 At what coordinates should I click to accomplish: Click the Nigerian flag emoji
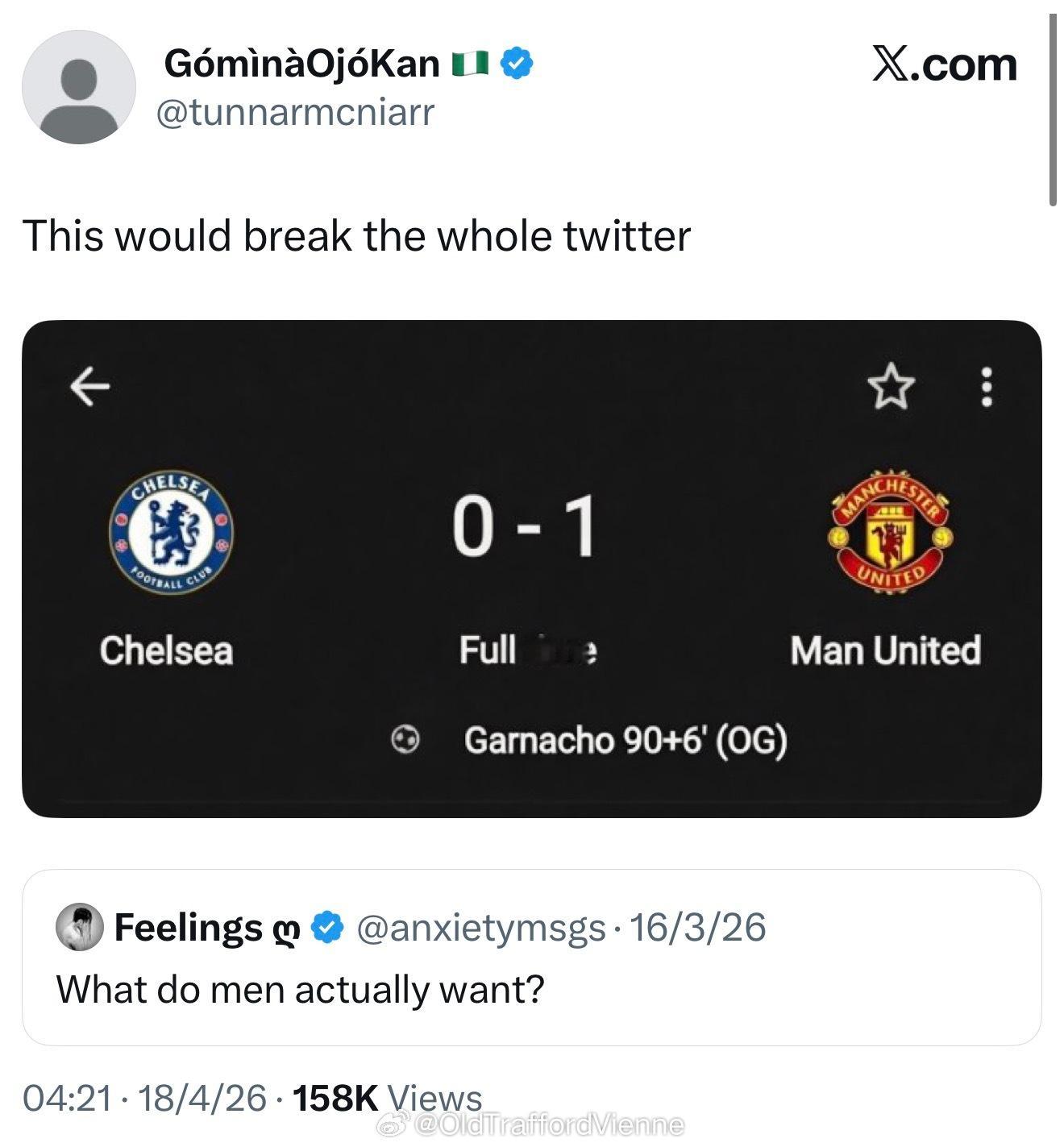(x=470, y=64)
